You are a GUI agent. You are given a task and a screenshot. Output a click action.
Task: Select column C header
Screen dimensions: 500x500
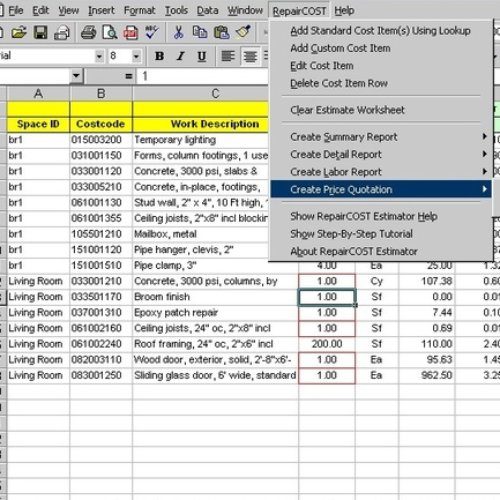pos(201,94)
